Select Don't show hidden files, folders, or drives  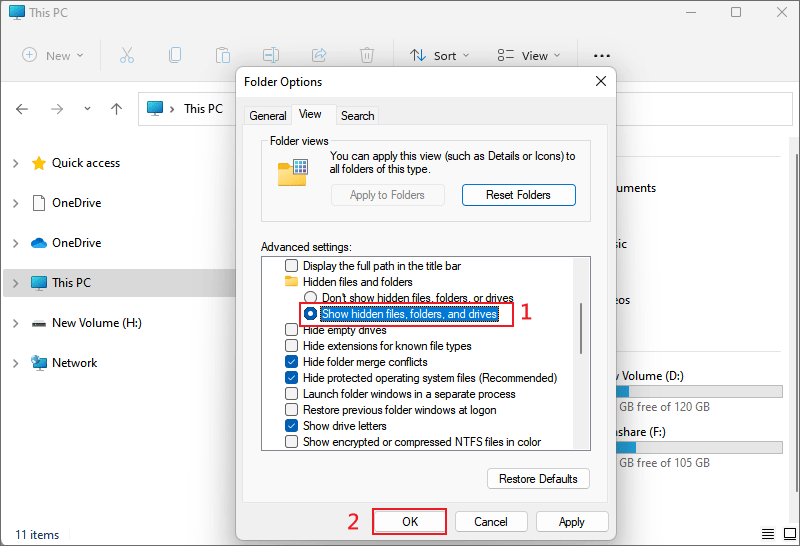pos(310,297)
